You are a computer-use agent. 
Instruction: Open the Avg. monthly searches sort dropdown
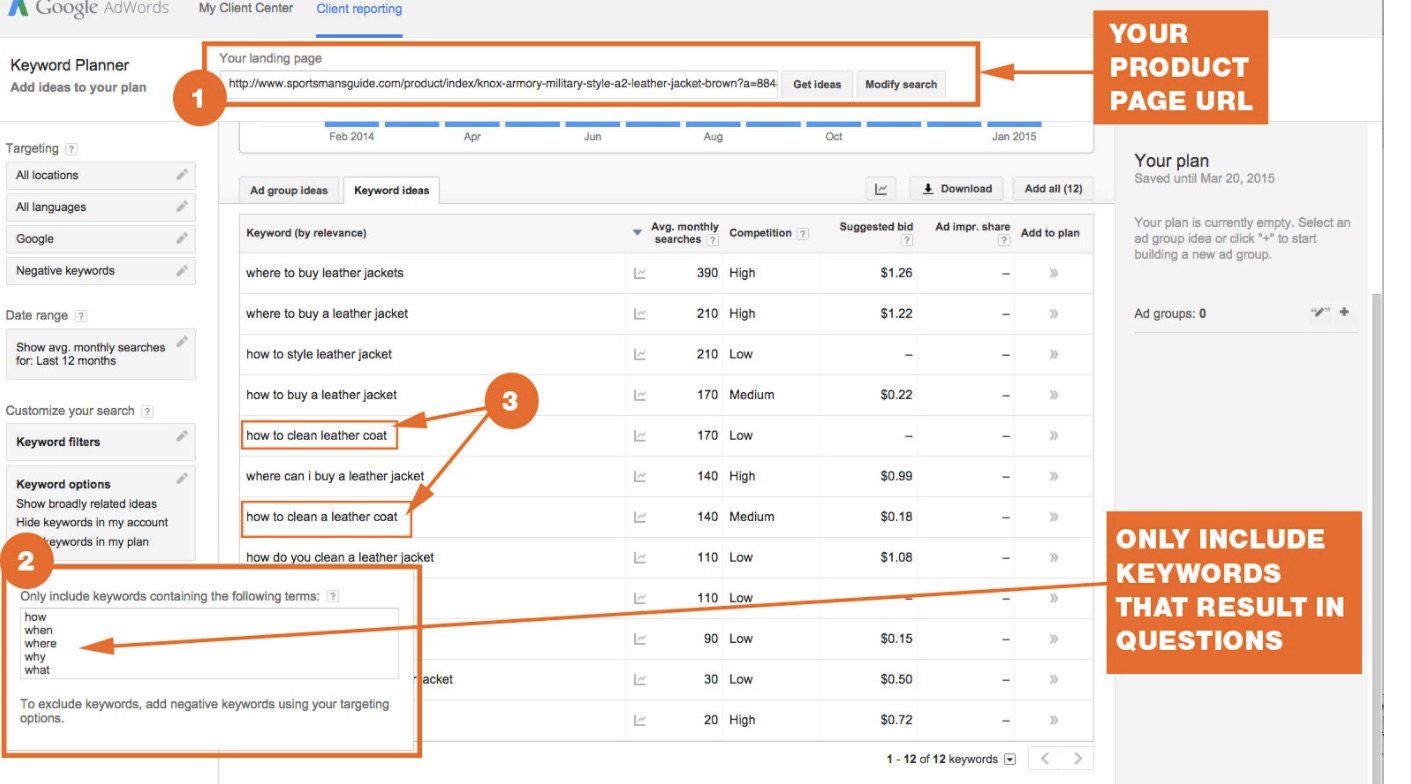point(637,229)
